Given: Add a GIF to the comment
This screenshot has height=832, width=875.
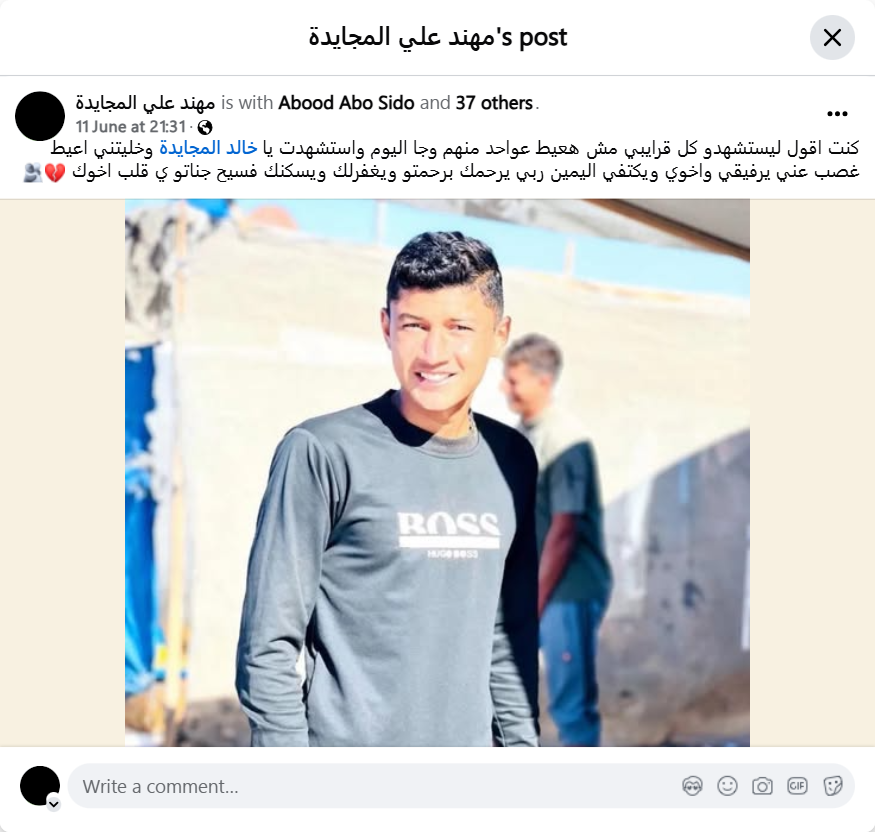Looking at the screenshot, I should [797, 786].
